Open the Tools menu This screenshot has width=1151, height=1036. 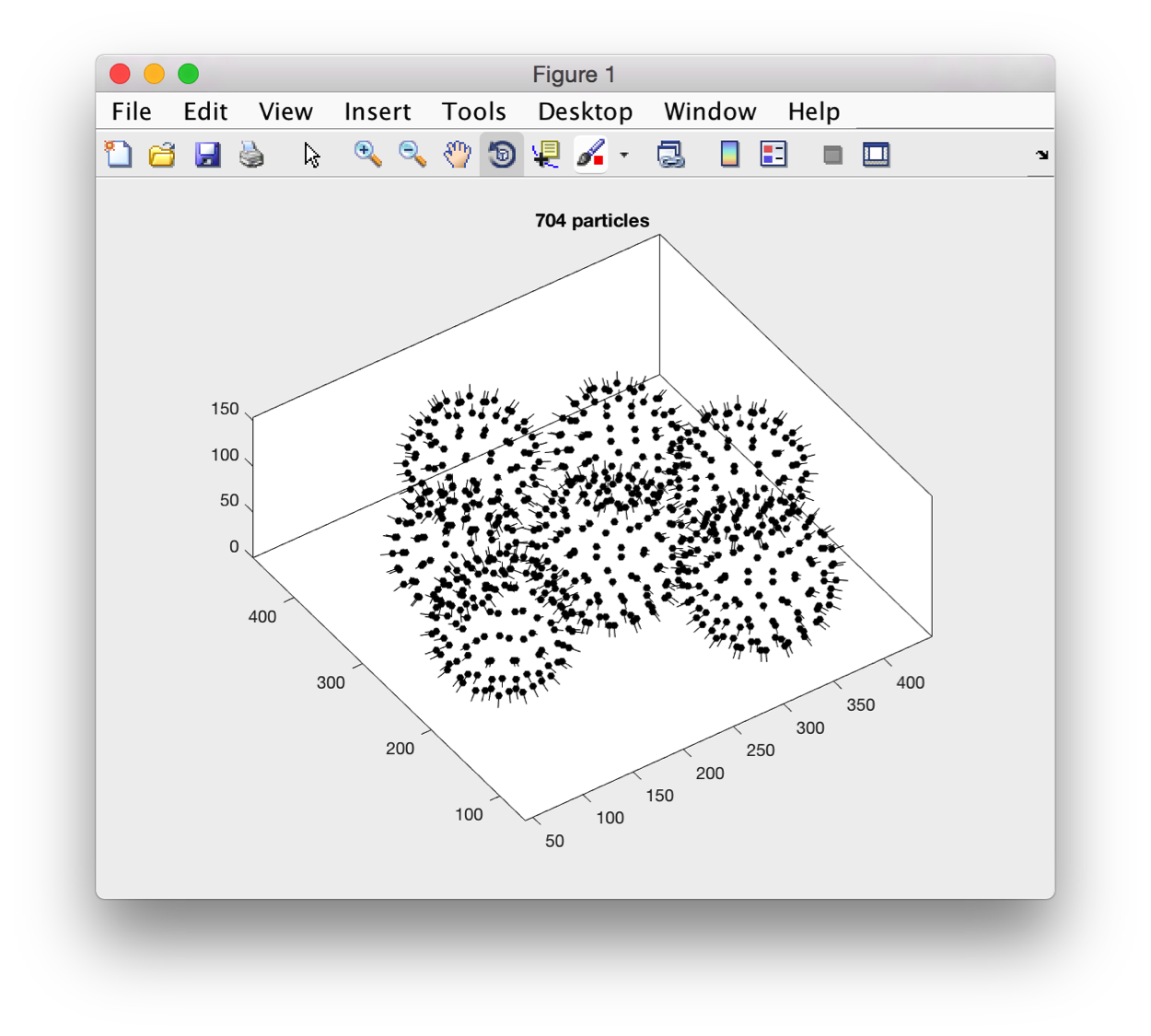point(474,111)
